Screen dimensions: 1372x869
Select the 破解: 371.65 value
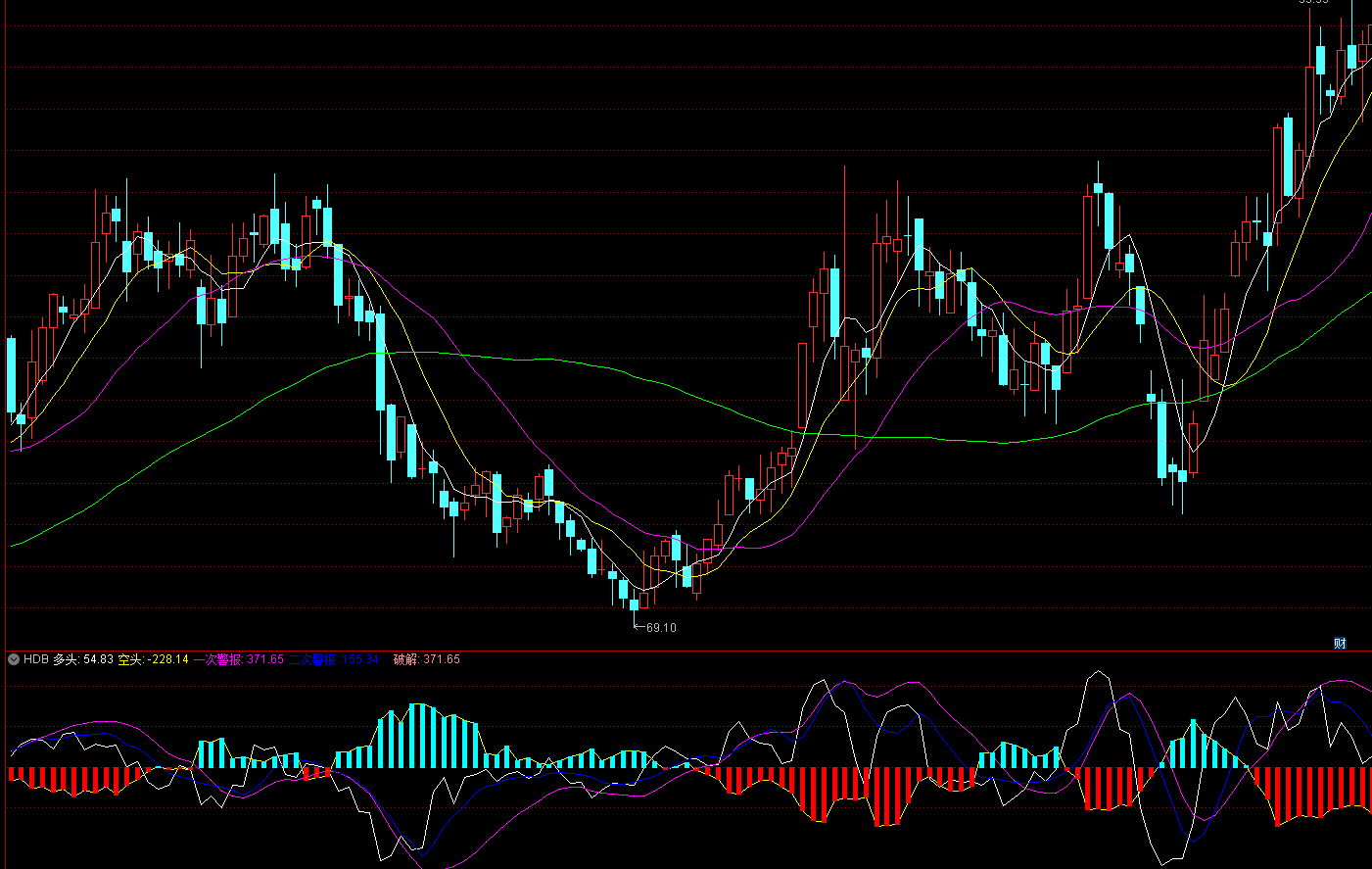pos(427,659)
